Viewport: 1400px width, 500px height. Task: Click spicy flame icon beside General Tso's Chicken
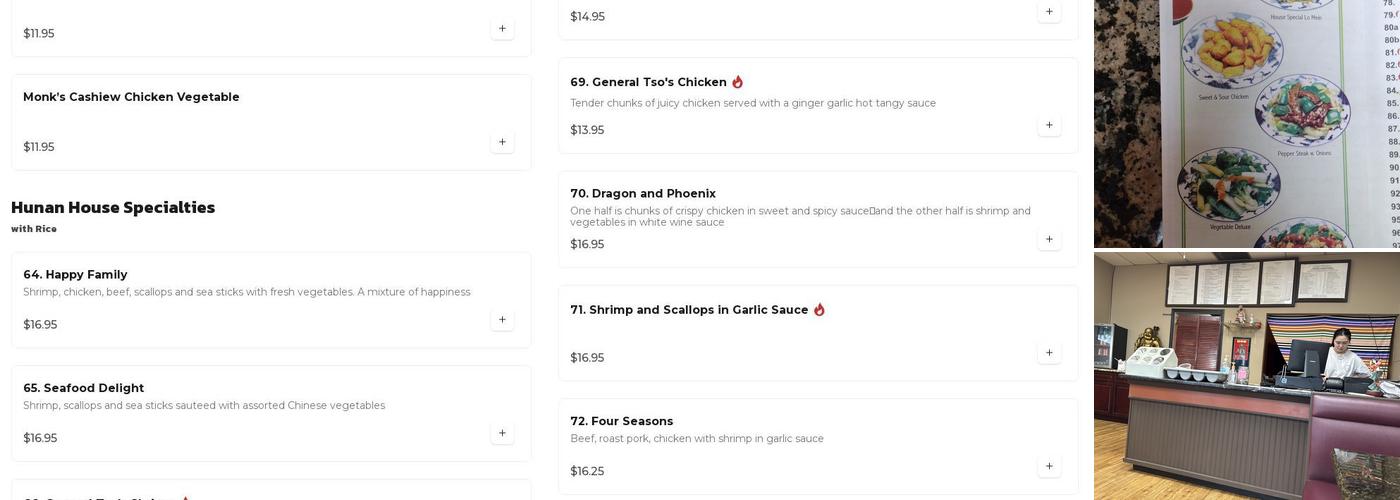coord(738,82)
